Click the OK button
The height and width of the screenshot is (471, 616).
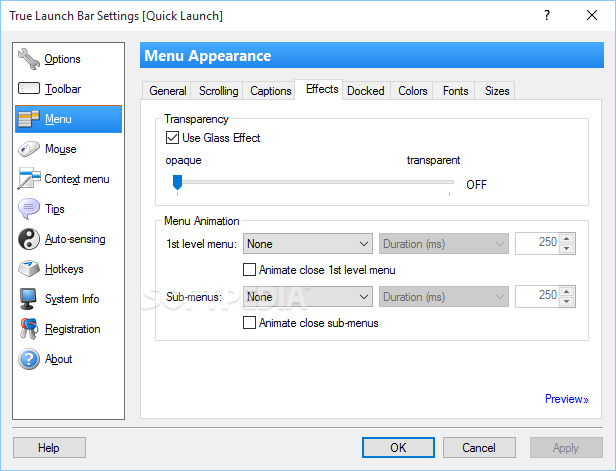(x=398, y=447)
